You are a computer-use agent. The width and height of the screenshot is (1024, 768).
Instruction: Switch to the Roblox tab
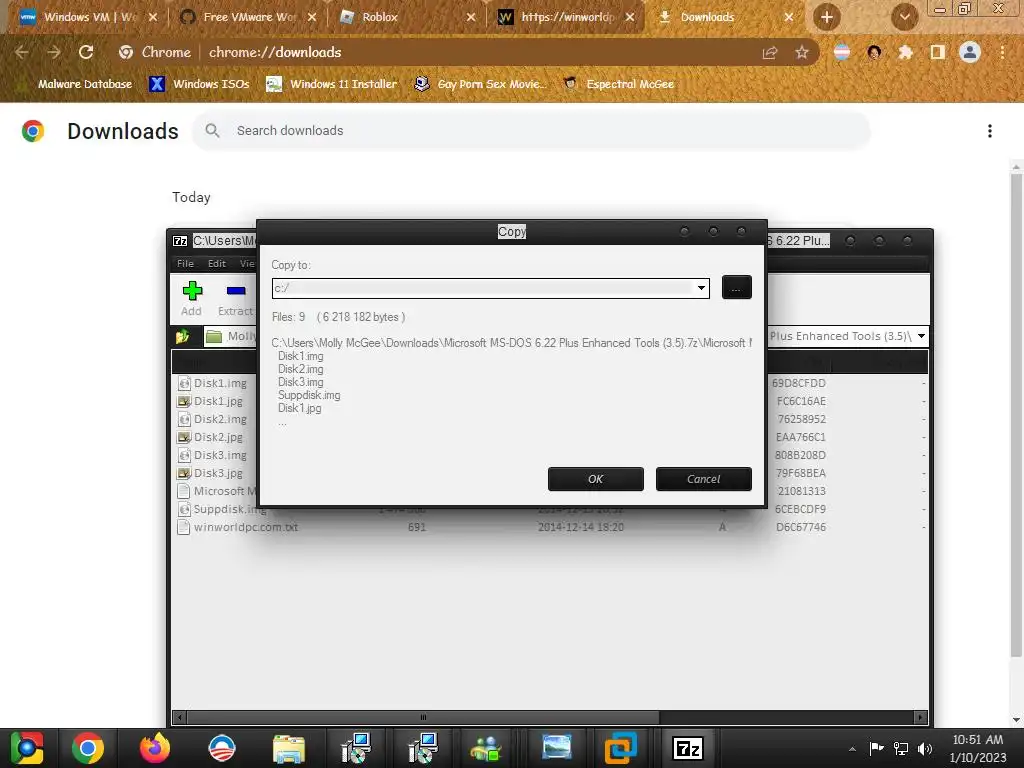(x=408, y=17)
